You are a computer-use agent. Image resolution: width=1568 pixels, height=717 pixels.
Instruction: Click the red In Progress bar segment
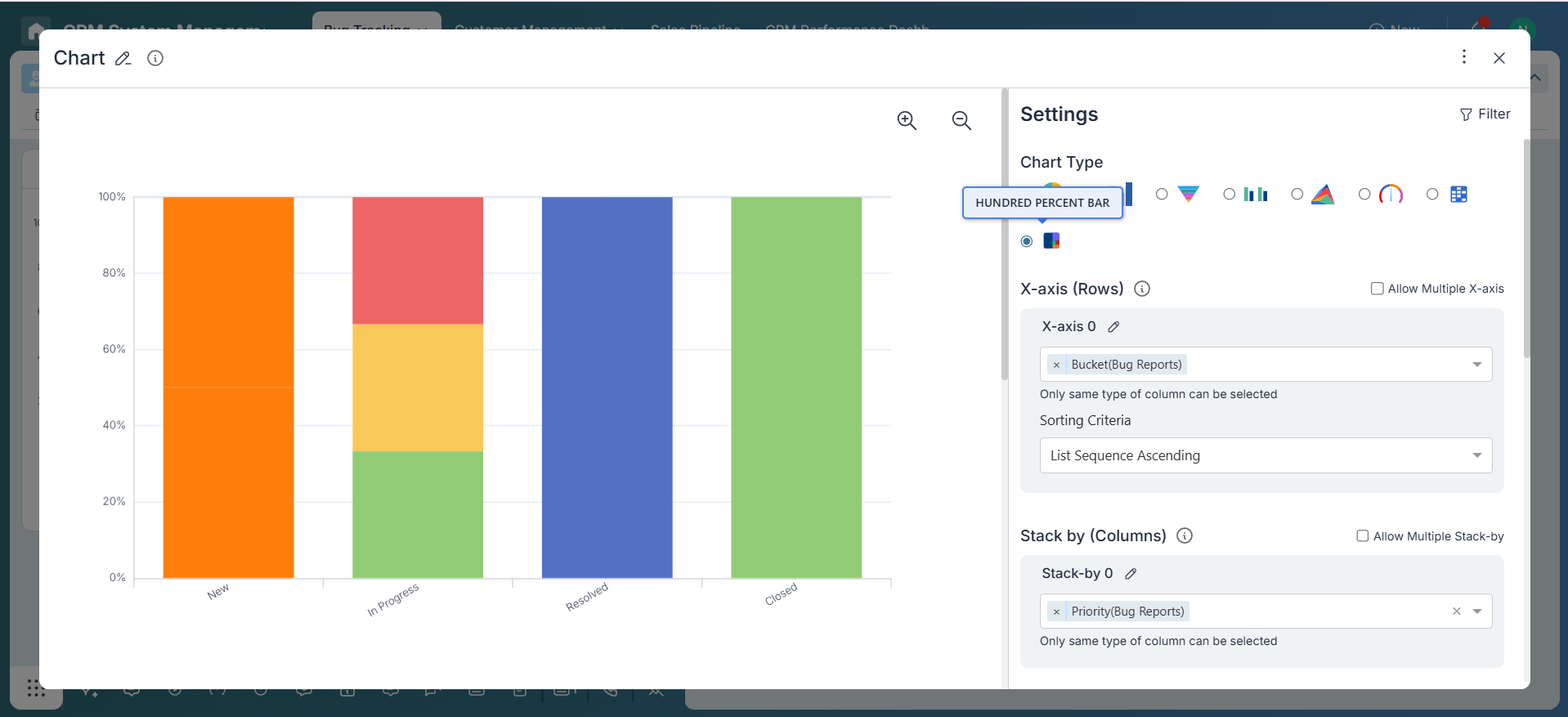418,261
